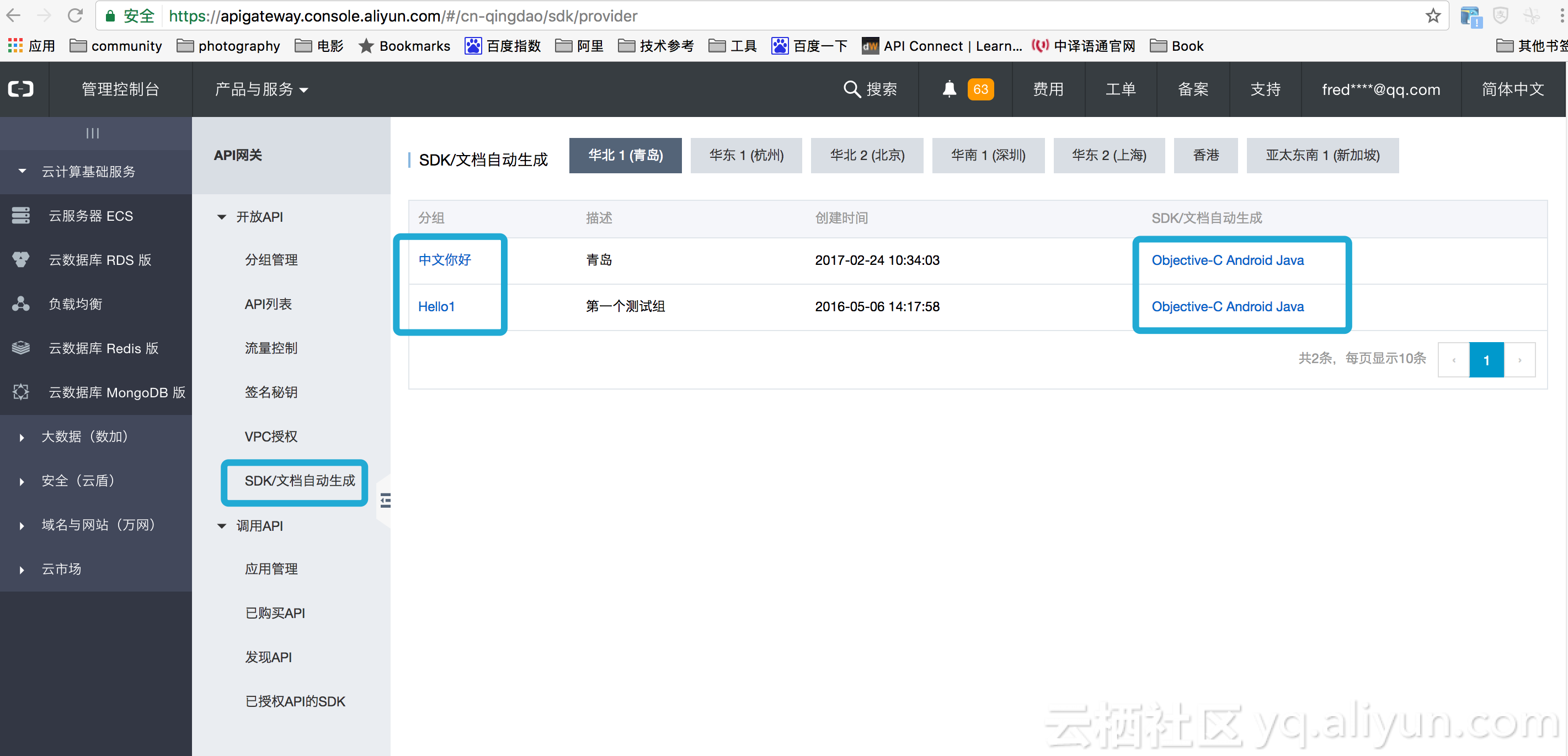The height and width of the screenshot is (756, 1568).
Task: Switch to 华东 1 (杭州) region tab
Action: coord(746,155)
